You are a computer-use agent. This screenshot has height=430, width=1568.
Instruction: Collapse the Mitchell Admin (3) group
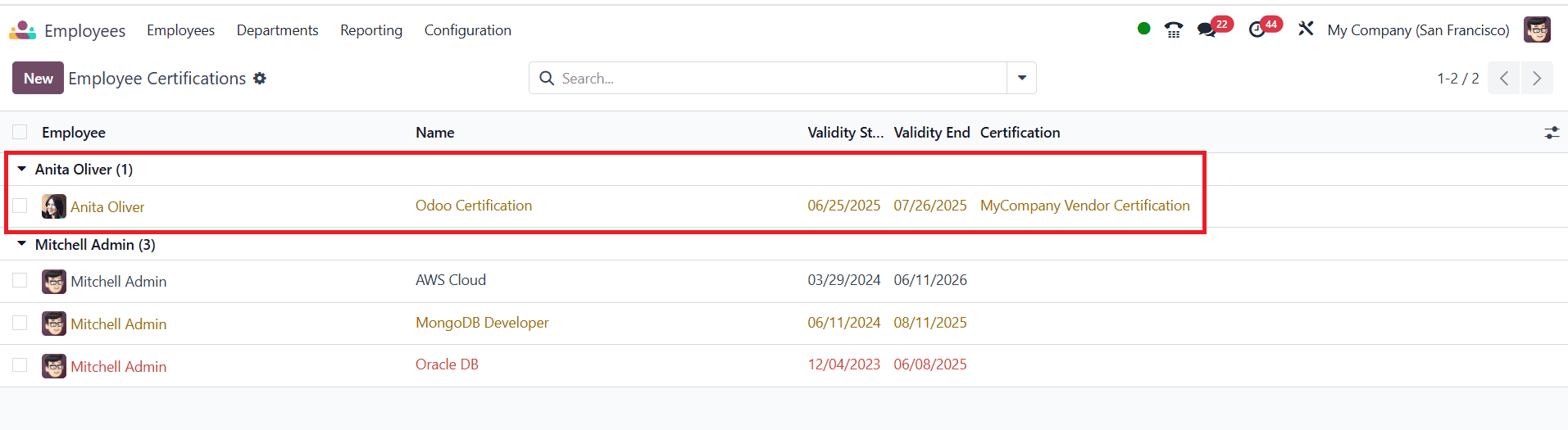point(22,244)
